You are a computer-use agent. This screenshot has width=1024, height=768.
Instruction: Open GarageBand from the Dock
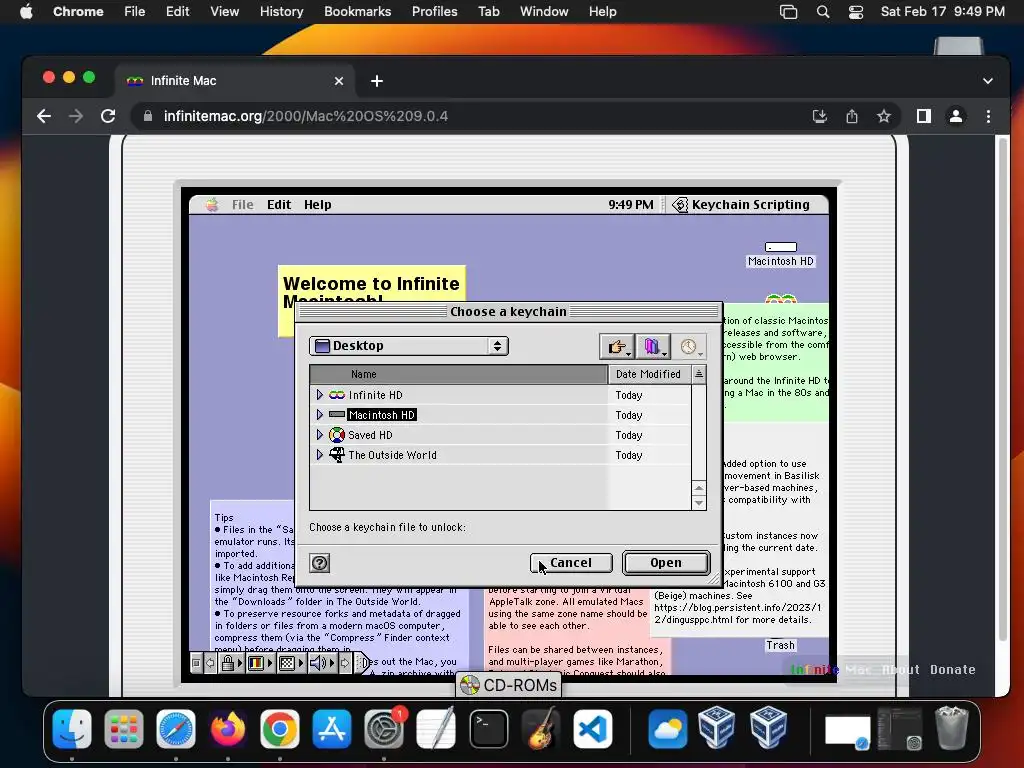[541, 728]
